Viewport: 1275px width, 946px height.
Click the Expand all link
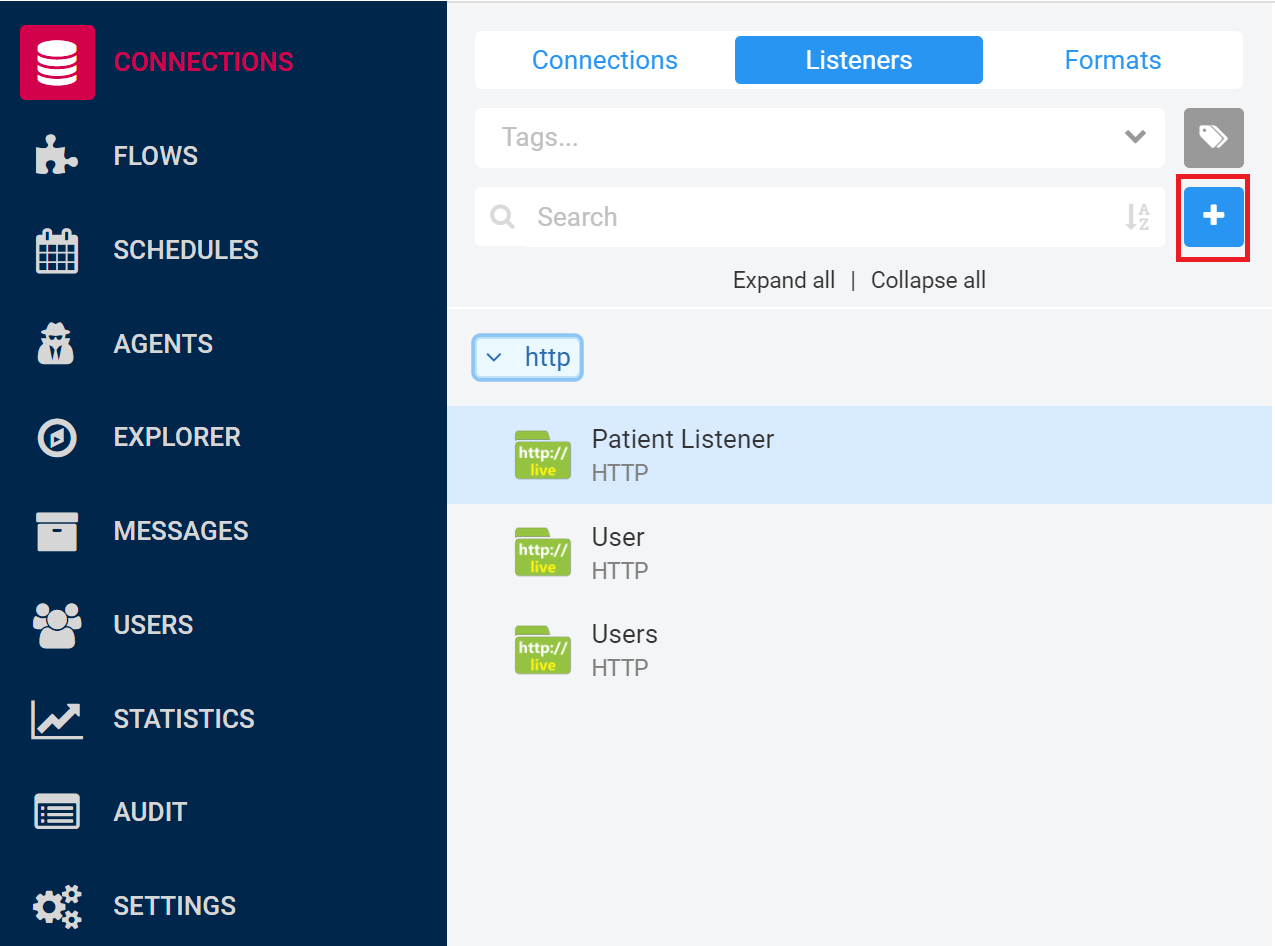[x=784, y=280]
